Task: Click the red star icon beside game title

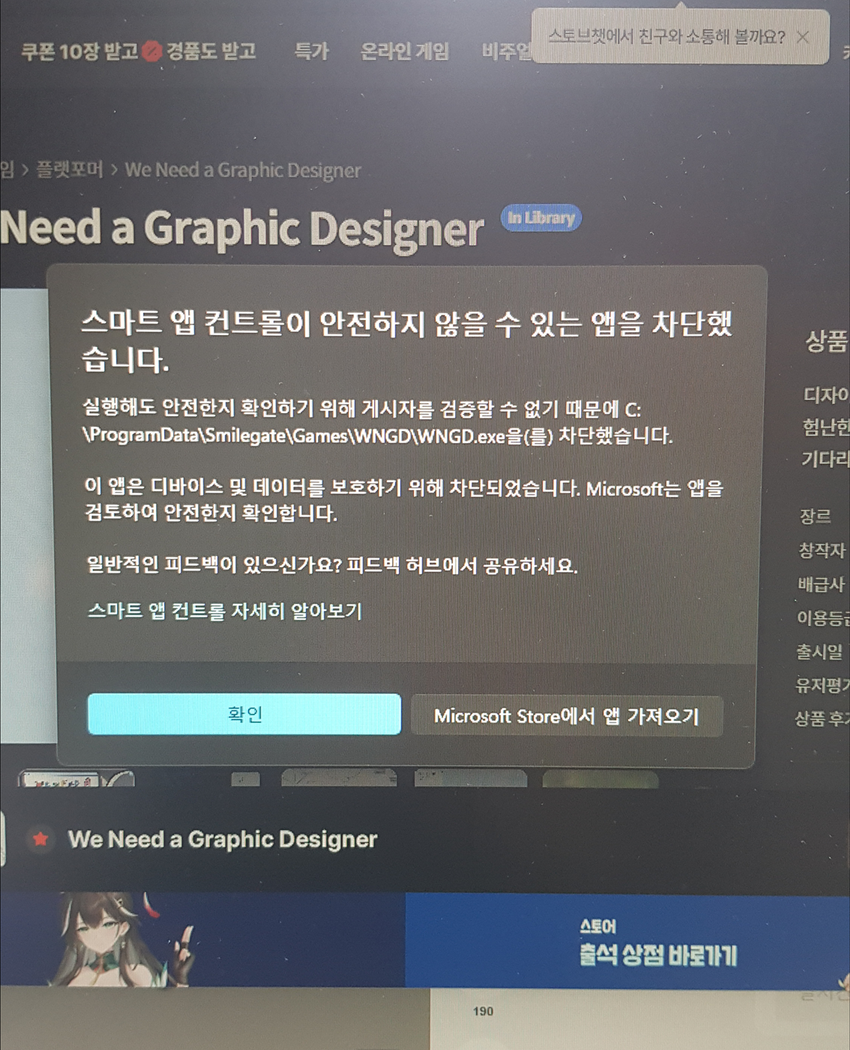Action: coord(40,838)
